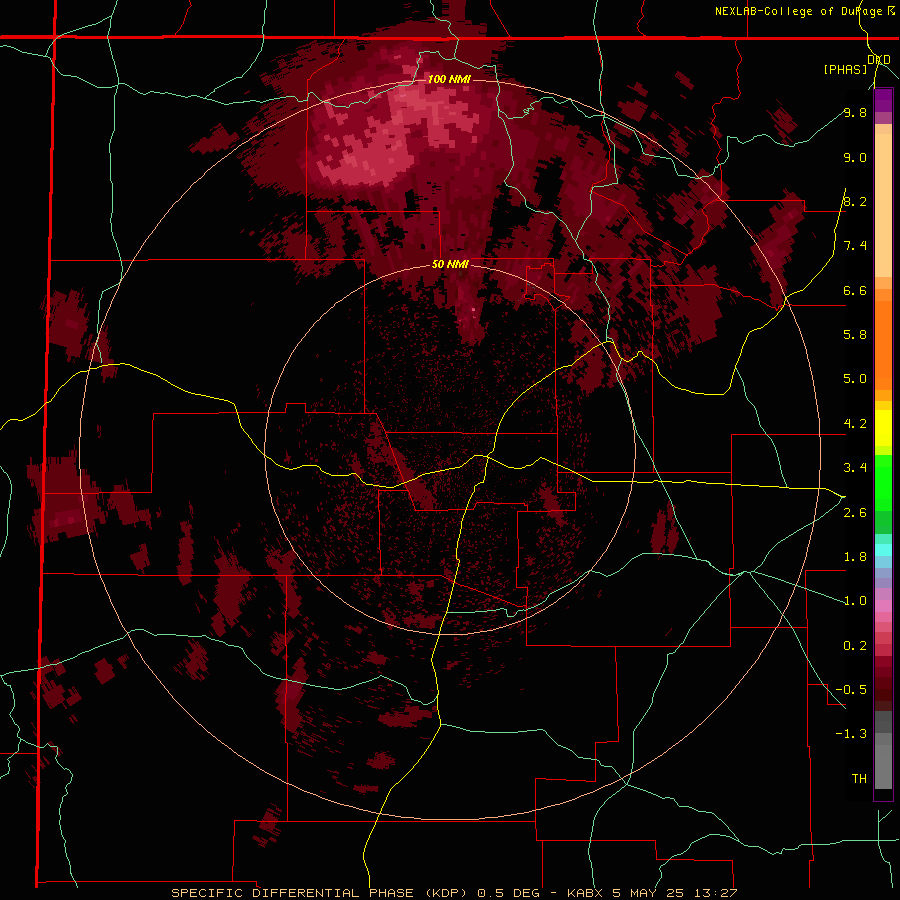Image resolution: width=900 pixels, height=900 pixels.
Task: Click the 50 NMI range ring label
Action: point(450,264)
